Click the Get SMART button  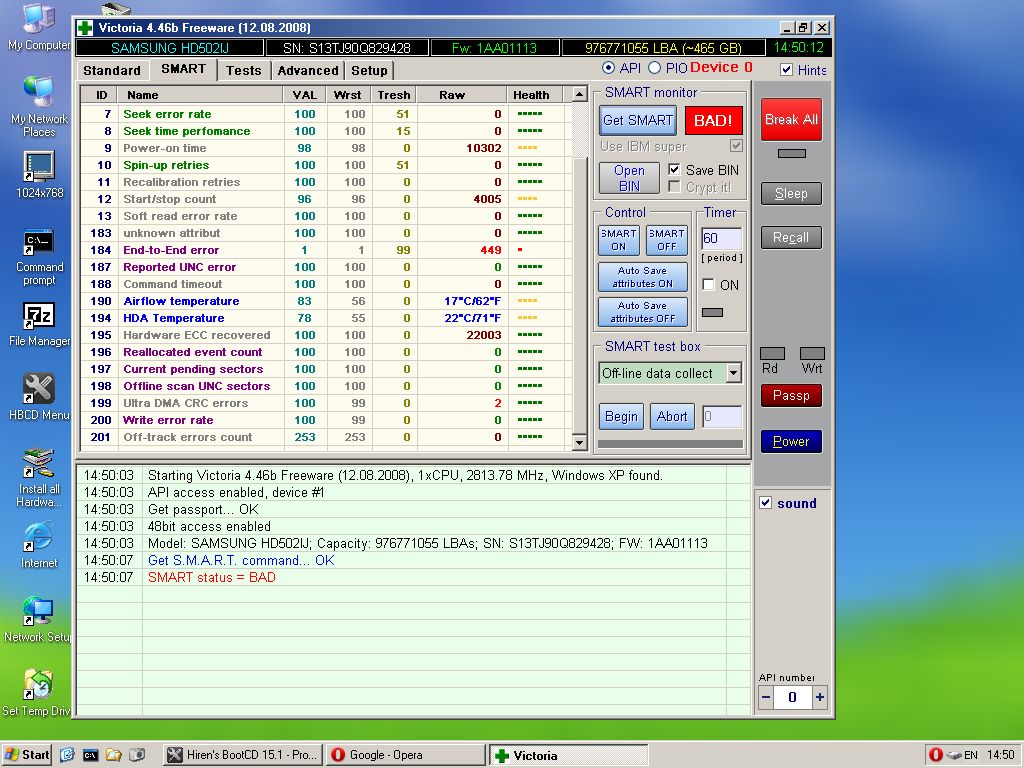pyautogui.click(x=637, y=120)
